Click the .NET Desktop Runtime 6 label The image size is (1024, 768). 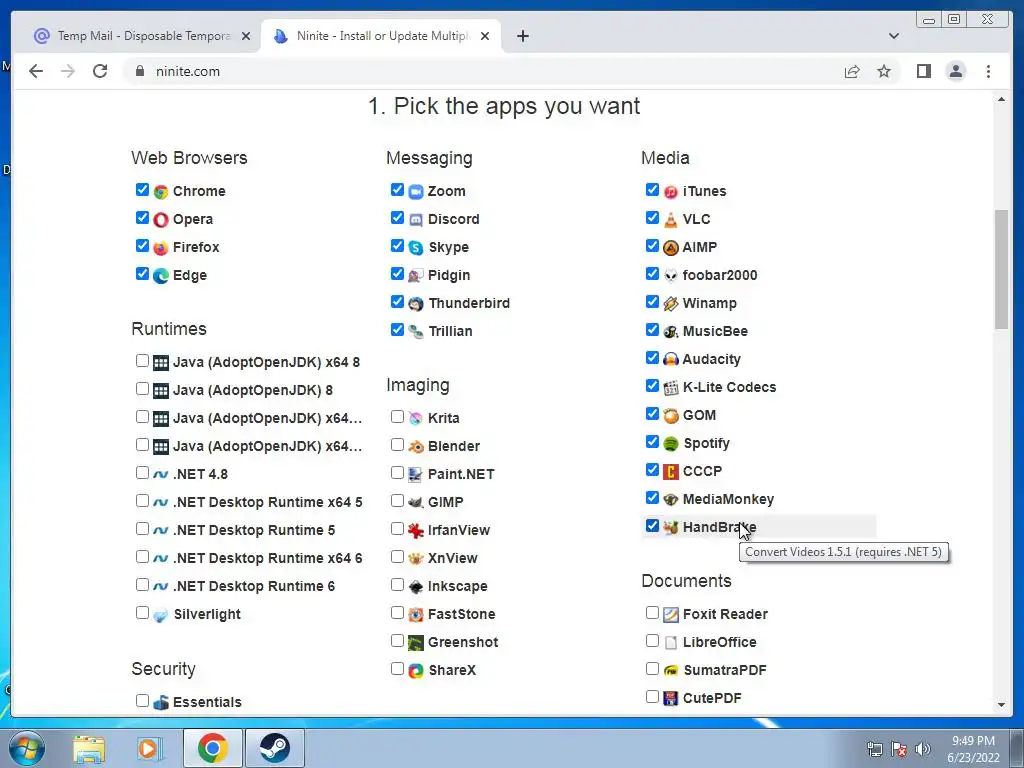(x=253, y=586)
